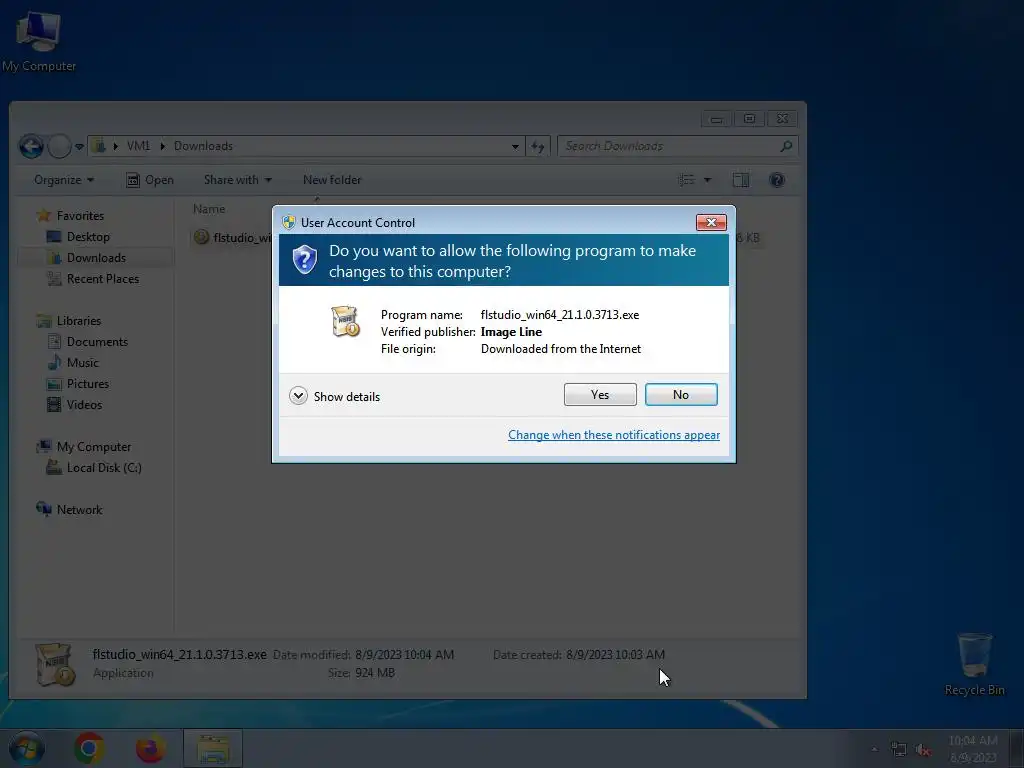Open address bar history dropdown arrow

point(515,146)
